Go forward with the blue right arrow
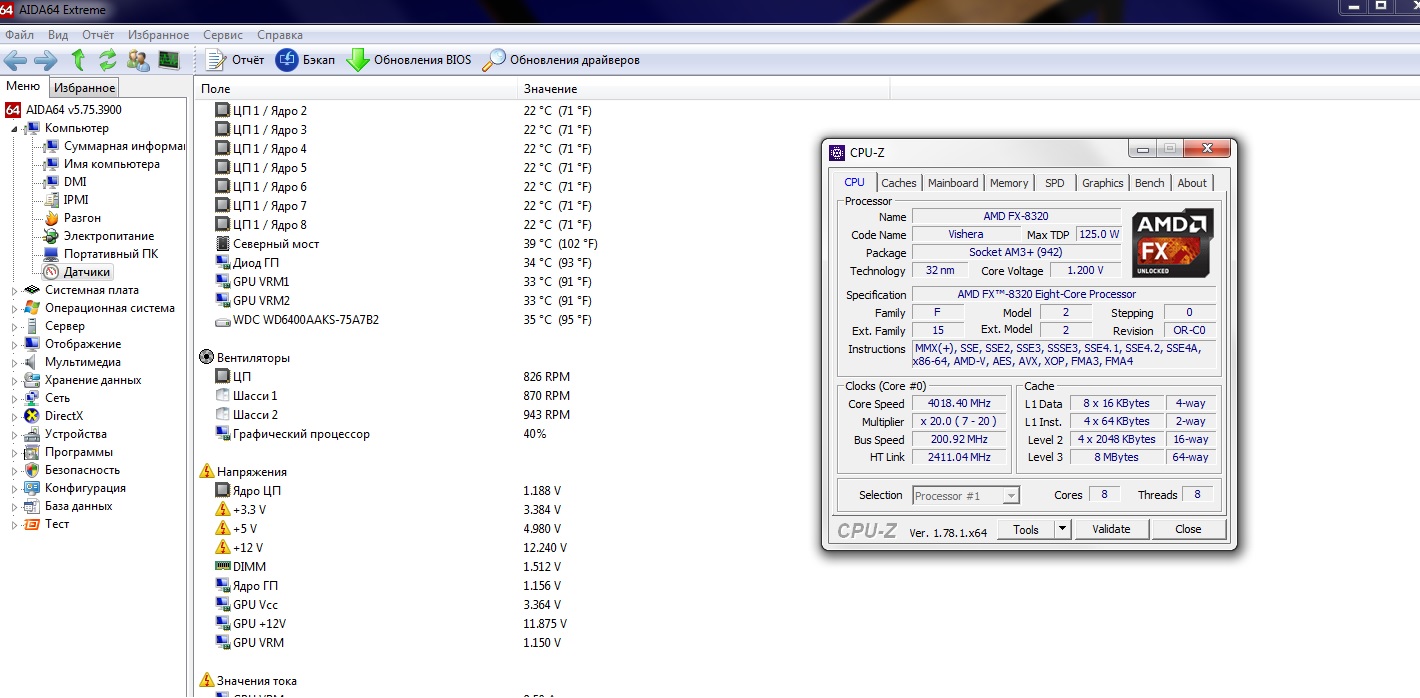 pos(45,60)
